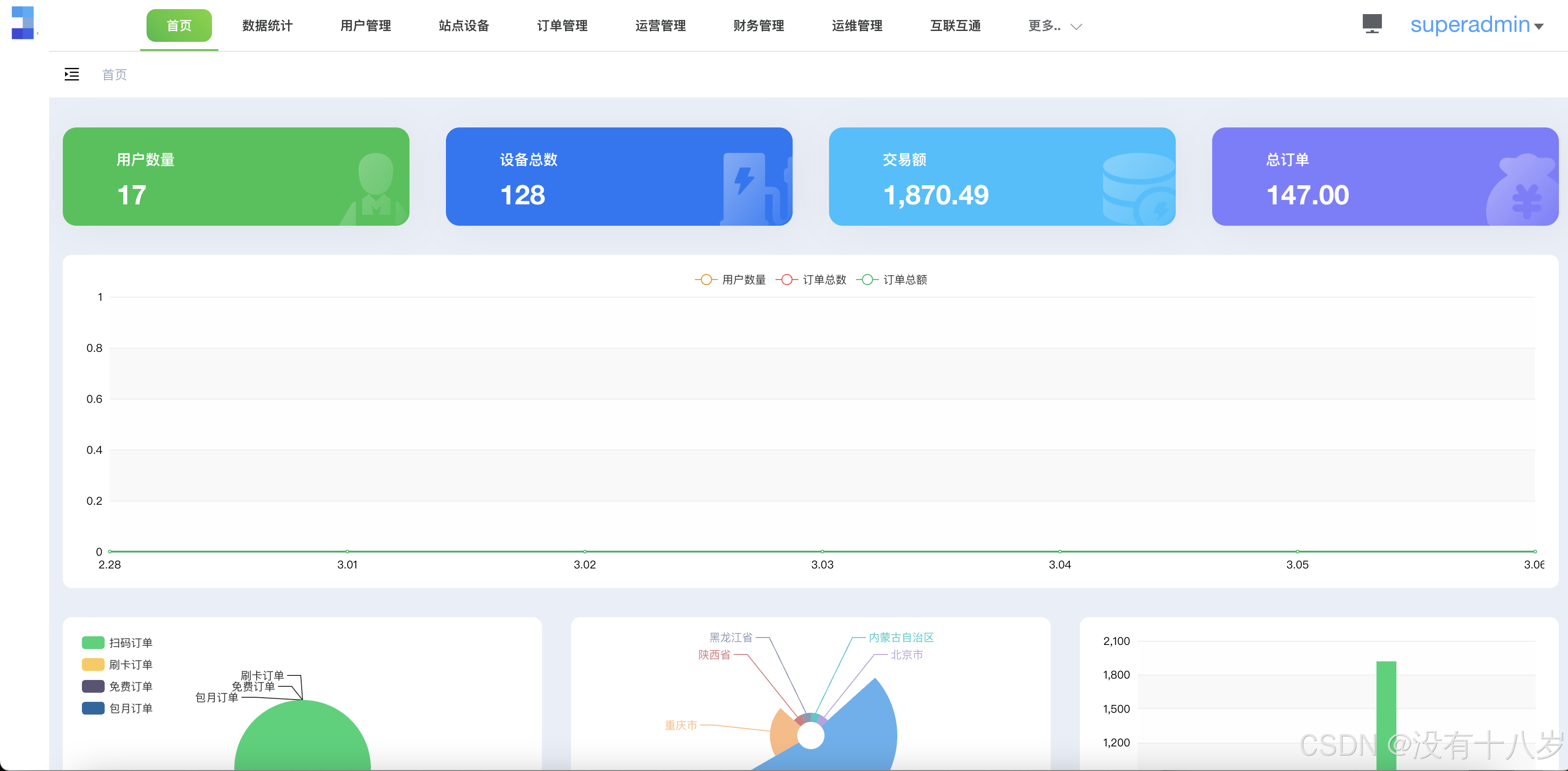Click the blue app logo icon

(x=23, y=23)
